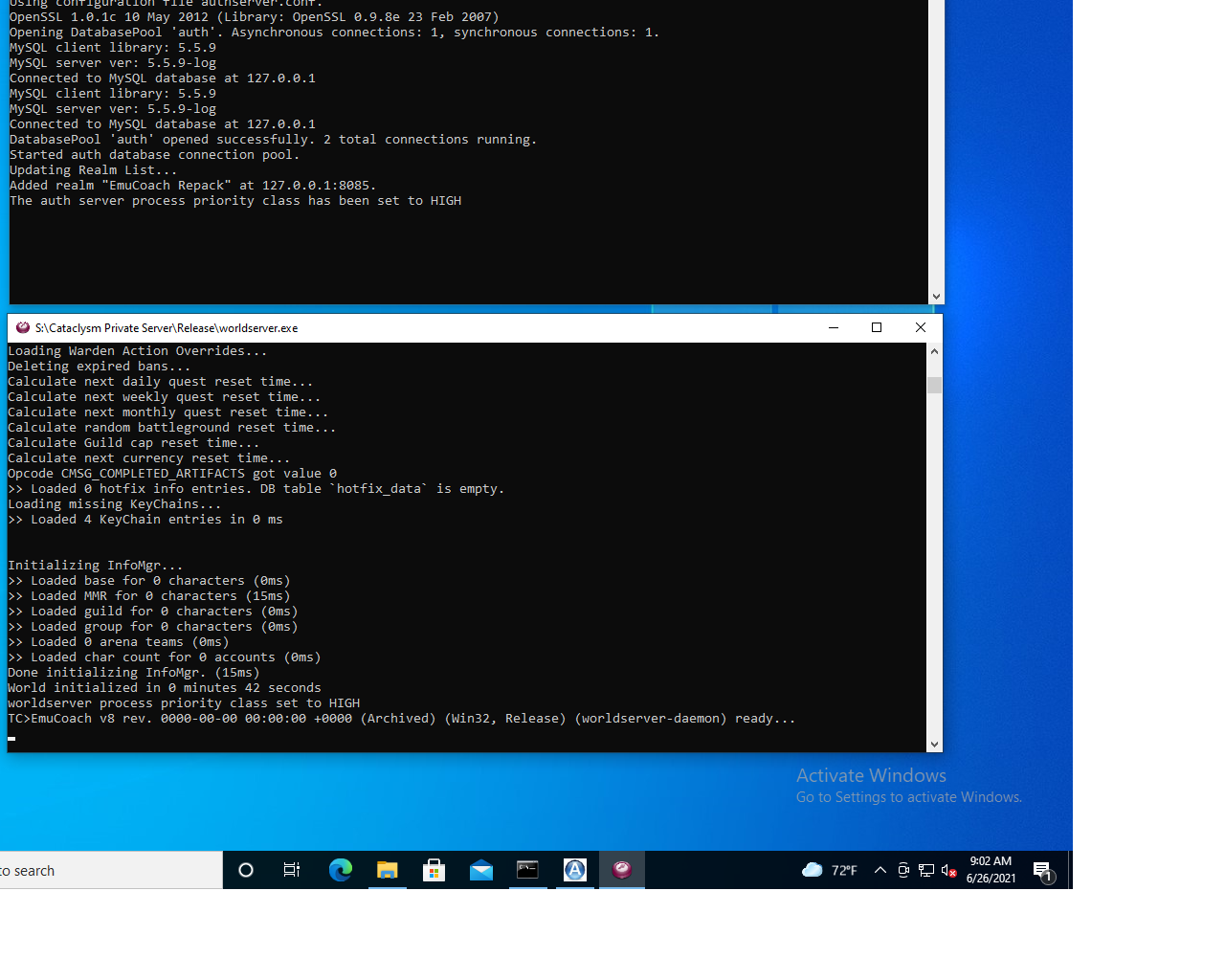Click 'auth server process priority class' line

coord(235,201)
